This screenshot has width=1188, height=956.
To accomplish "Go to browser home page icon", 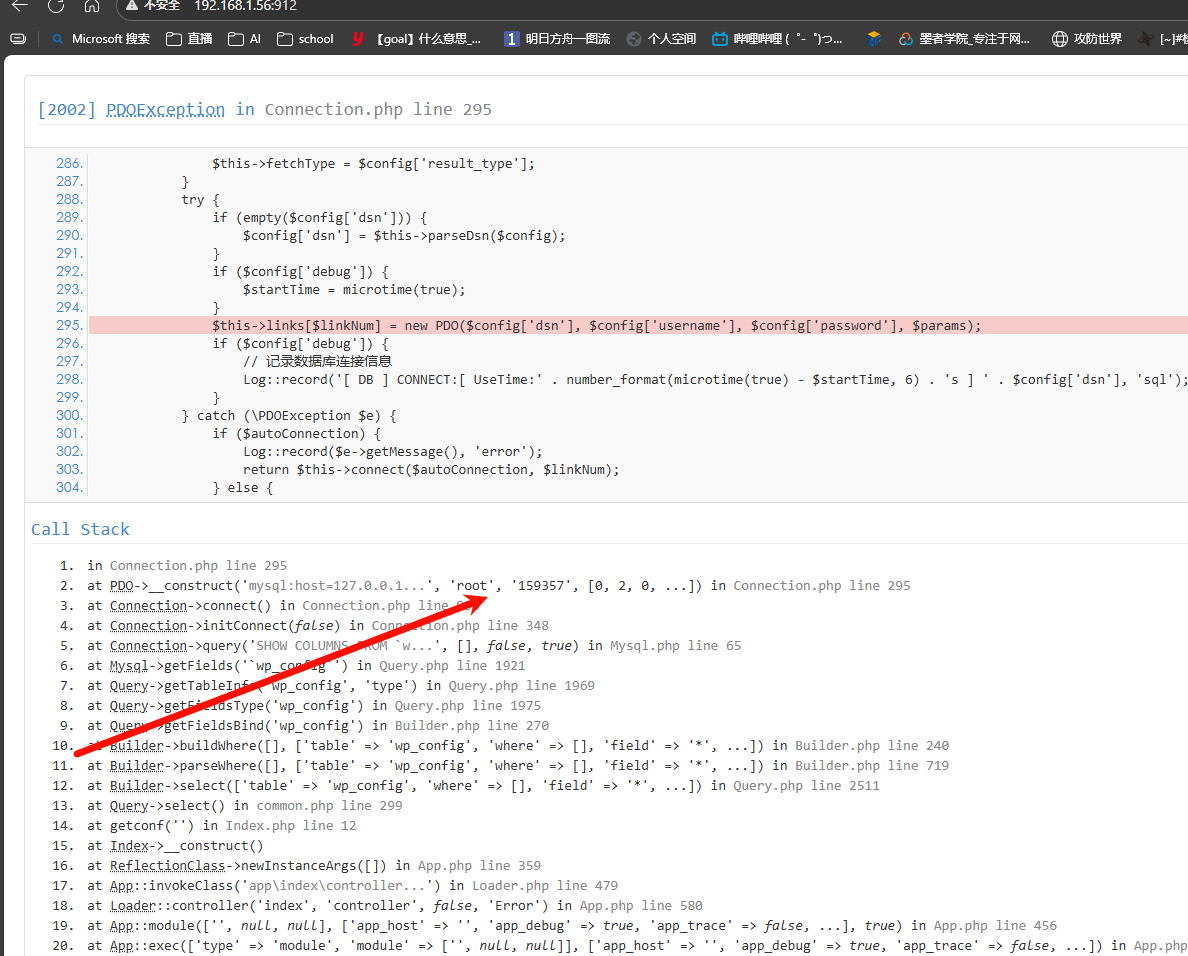I will tap(91, 6).
